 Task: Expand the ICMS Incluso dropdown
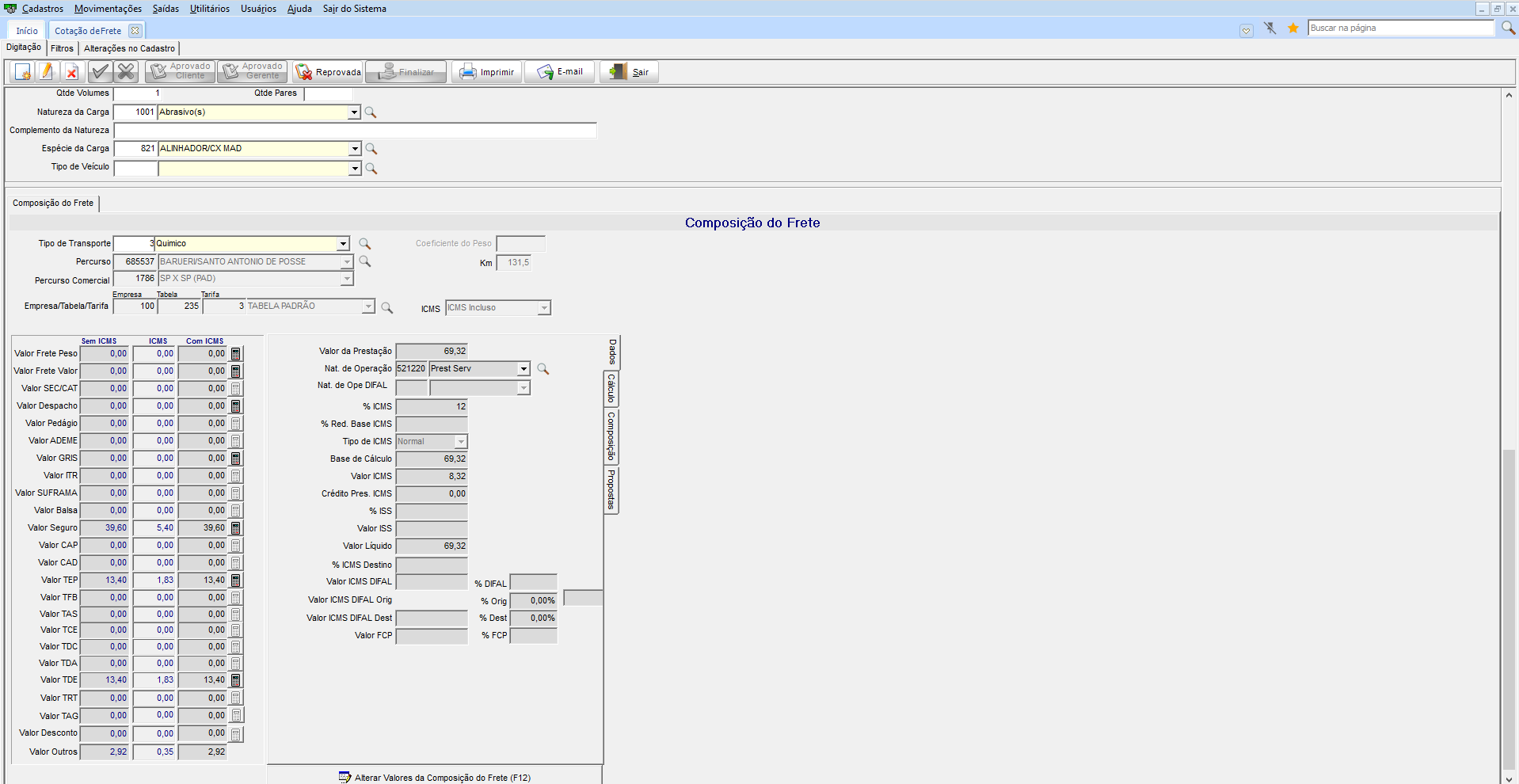point(544,308)
